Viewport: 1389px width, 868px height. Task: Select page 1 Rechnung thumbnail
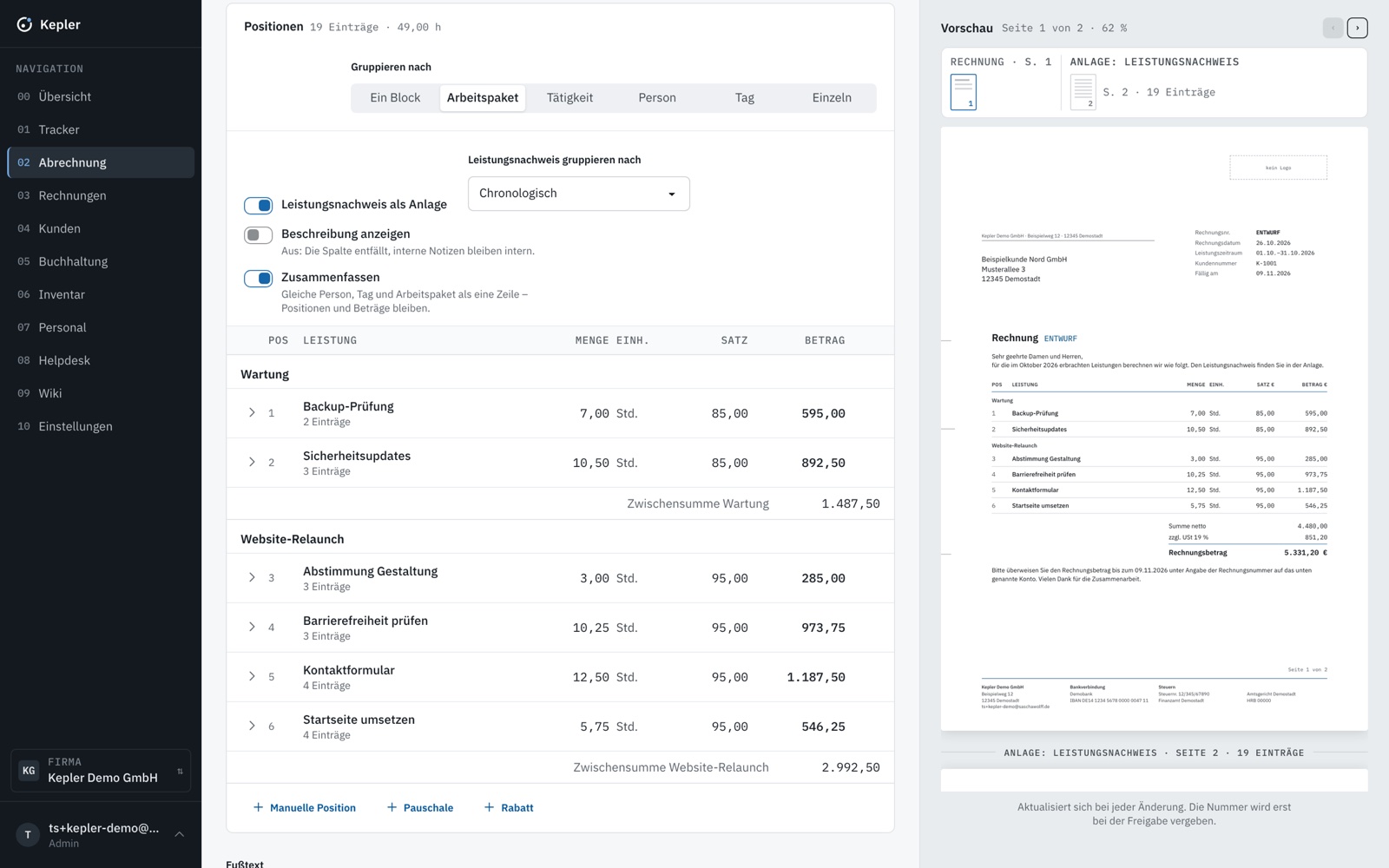(964, 92)
